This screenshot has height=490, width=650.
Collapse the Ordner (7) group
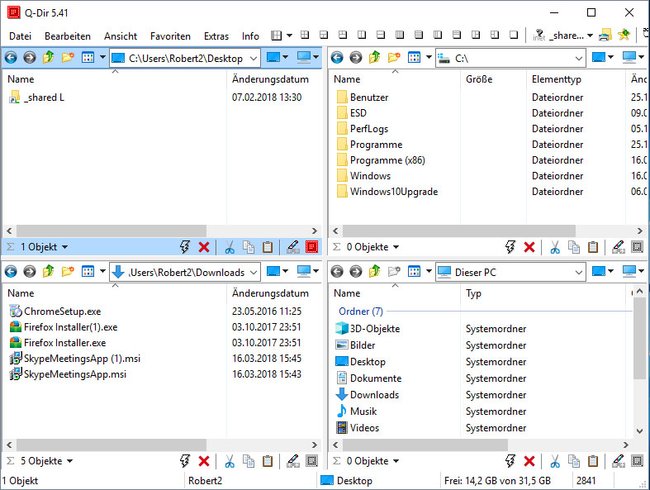pos(361,311)
